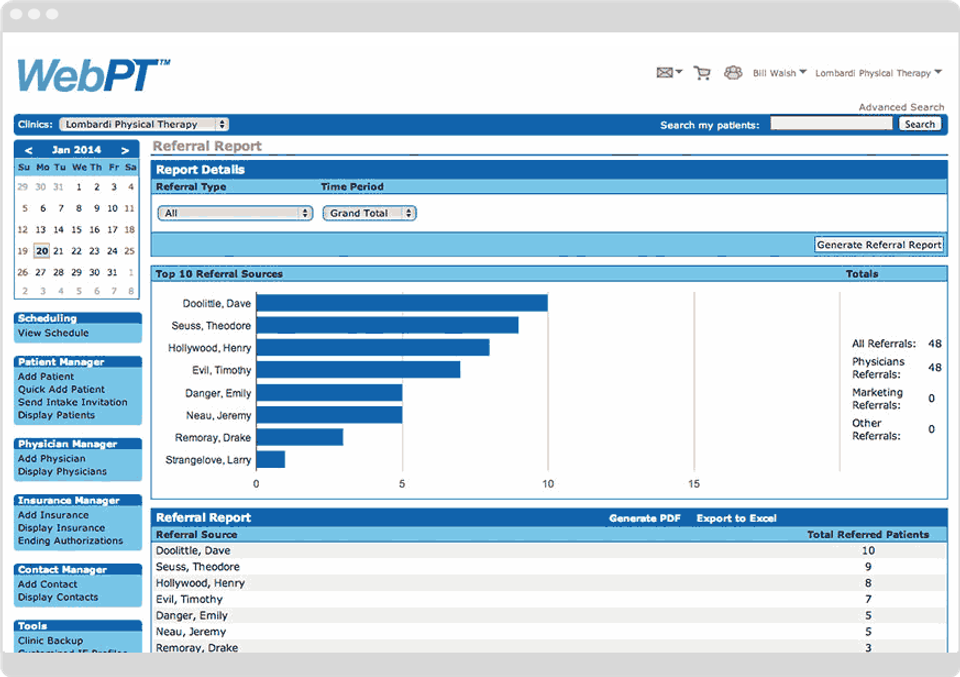Click the community people icon

(733, 73)
